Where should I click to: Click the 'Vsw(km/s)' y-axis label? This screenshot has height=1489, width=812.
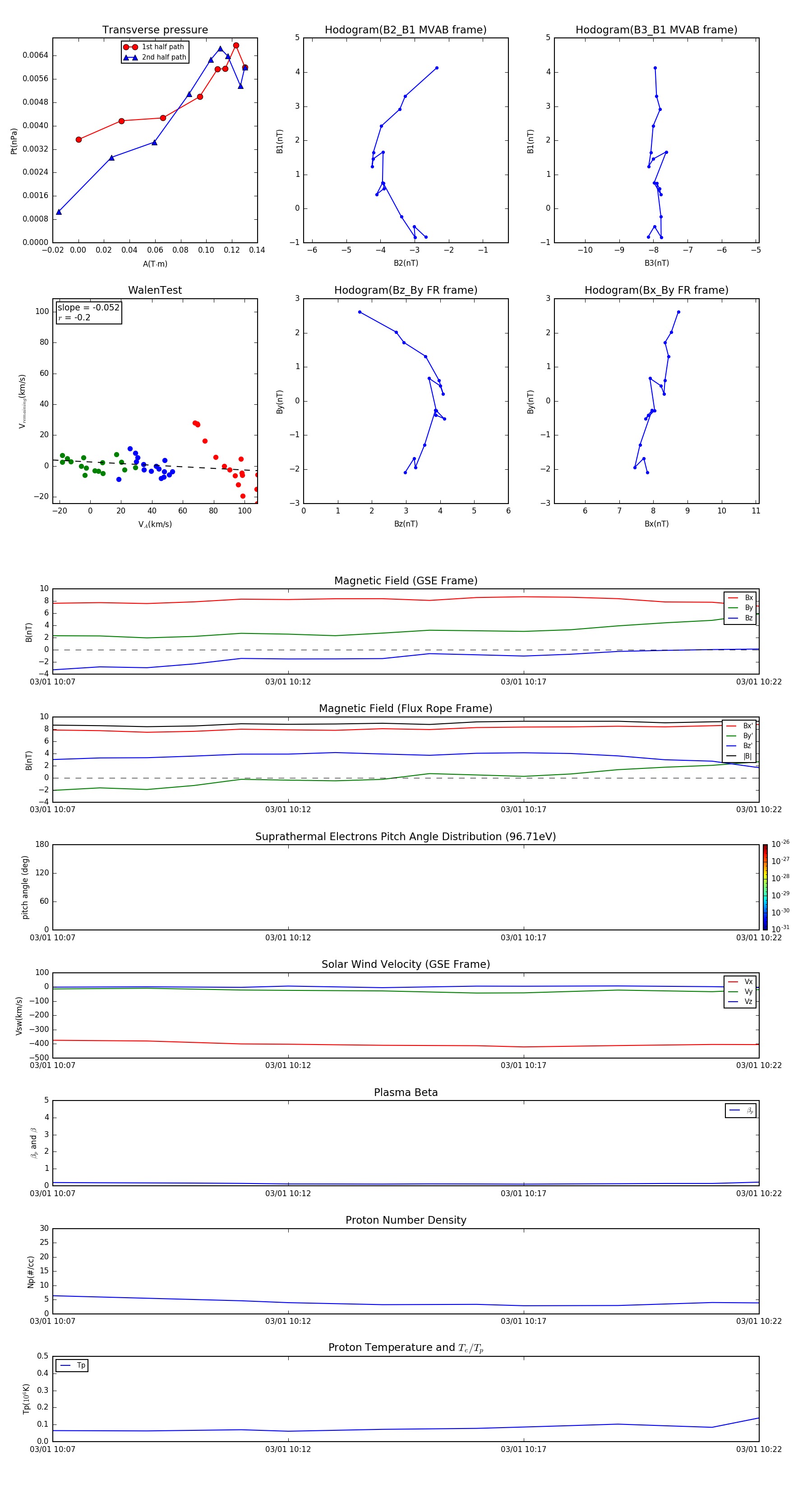18,1015
